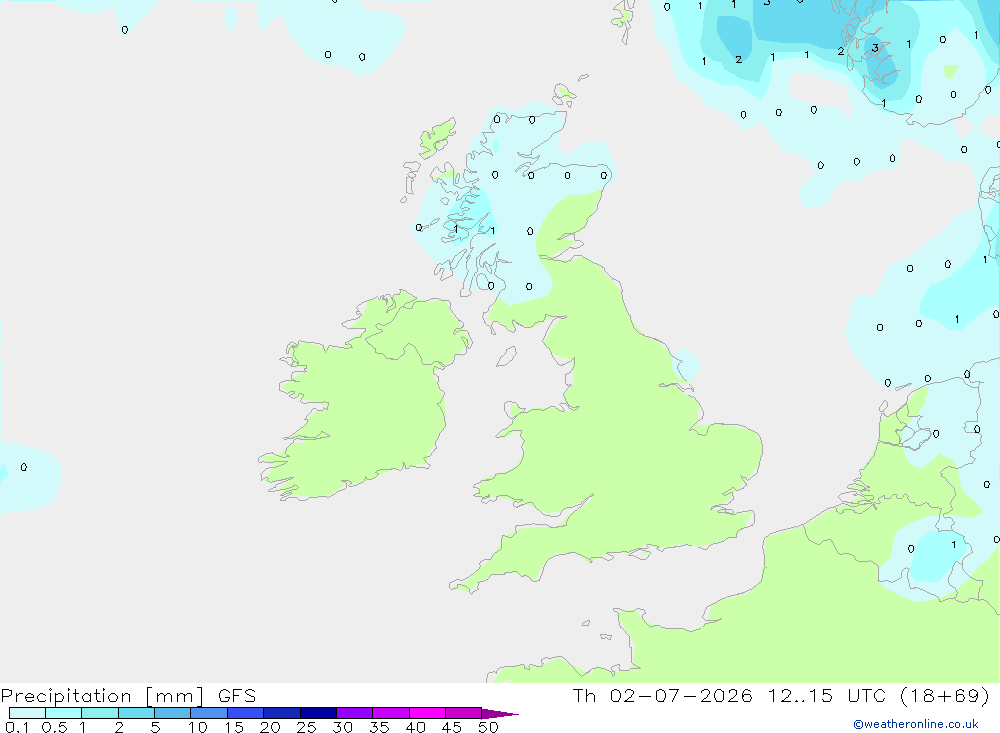Click the Isle of Man outline
The width and height of the screenshot is (1000, 733).
pyautogui.click(x=506, y=356)
